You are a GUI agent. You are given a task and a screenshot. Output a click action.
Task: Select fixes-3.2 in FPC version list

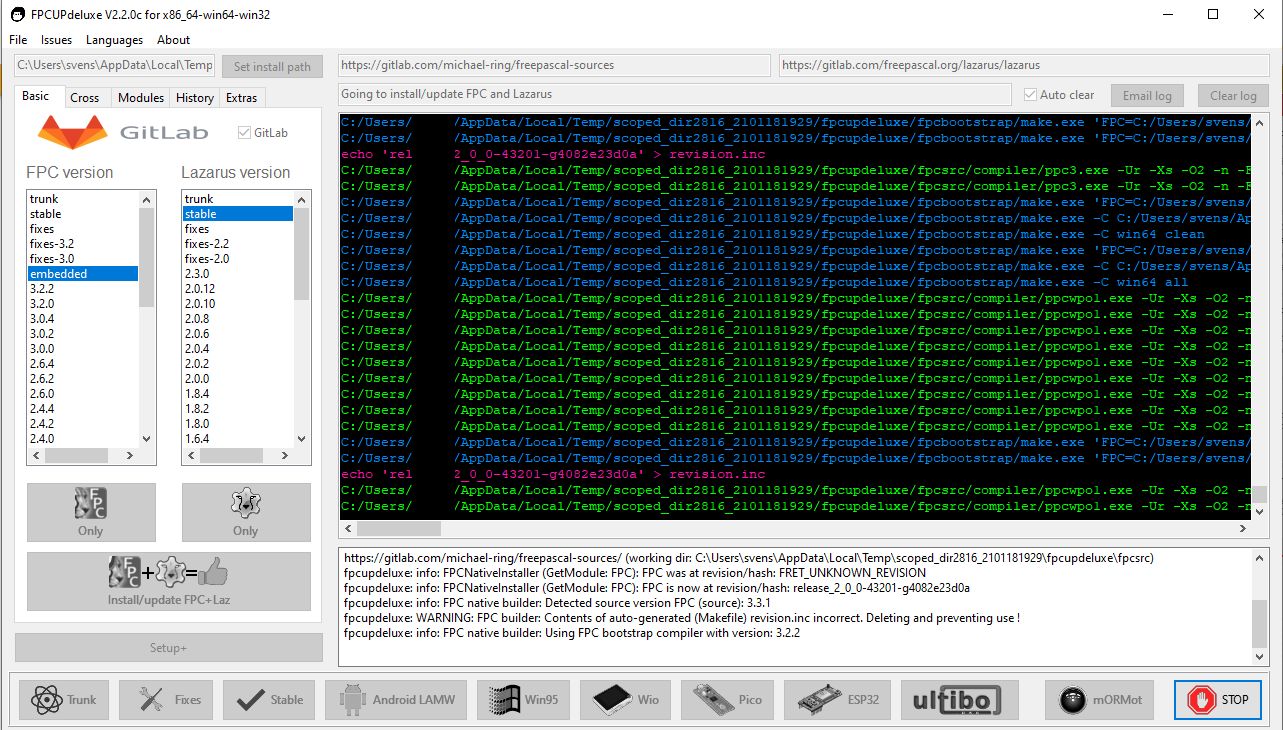click(x=82, y=244)
